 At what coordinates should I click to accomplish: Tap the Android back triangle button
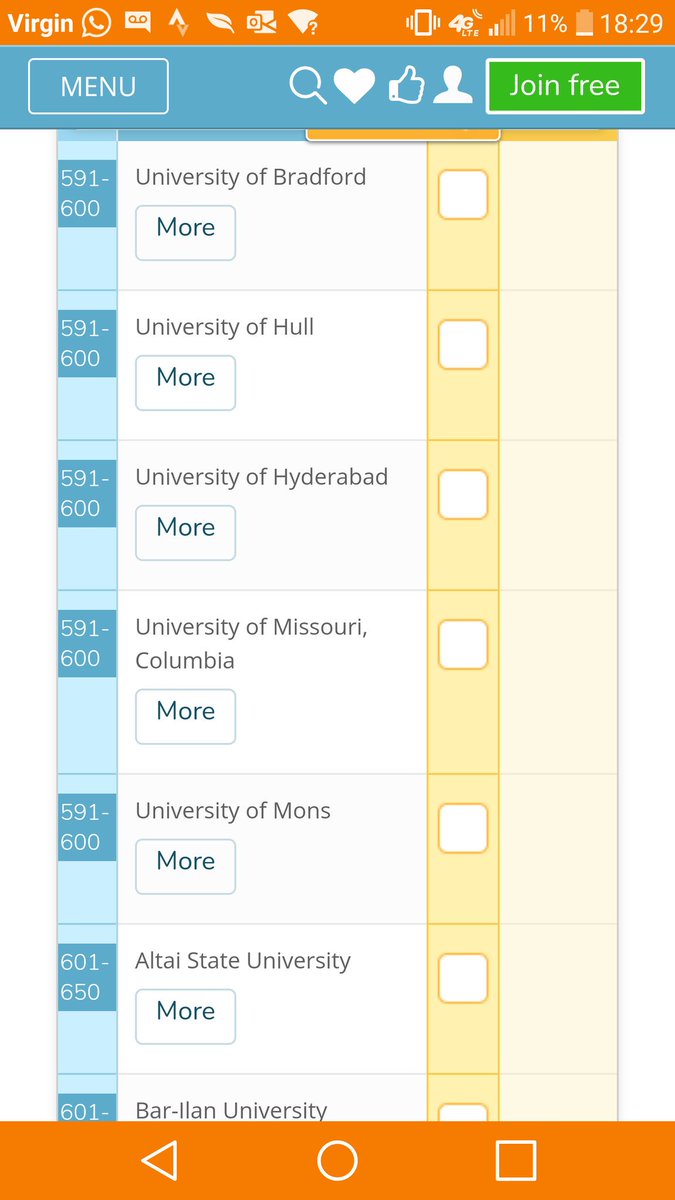coord(159,1161)
